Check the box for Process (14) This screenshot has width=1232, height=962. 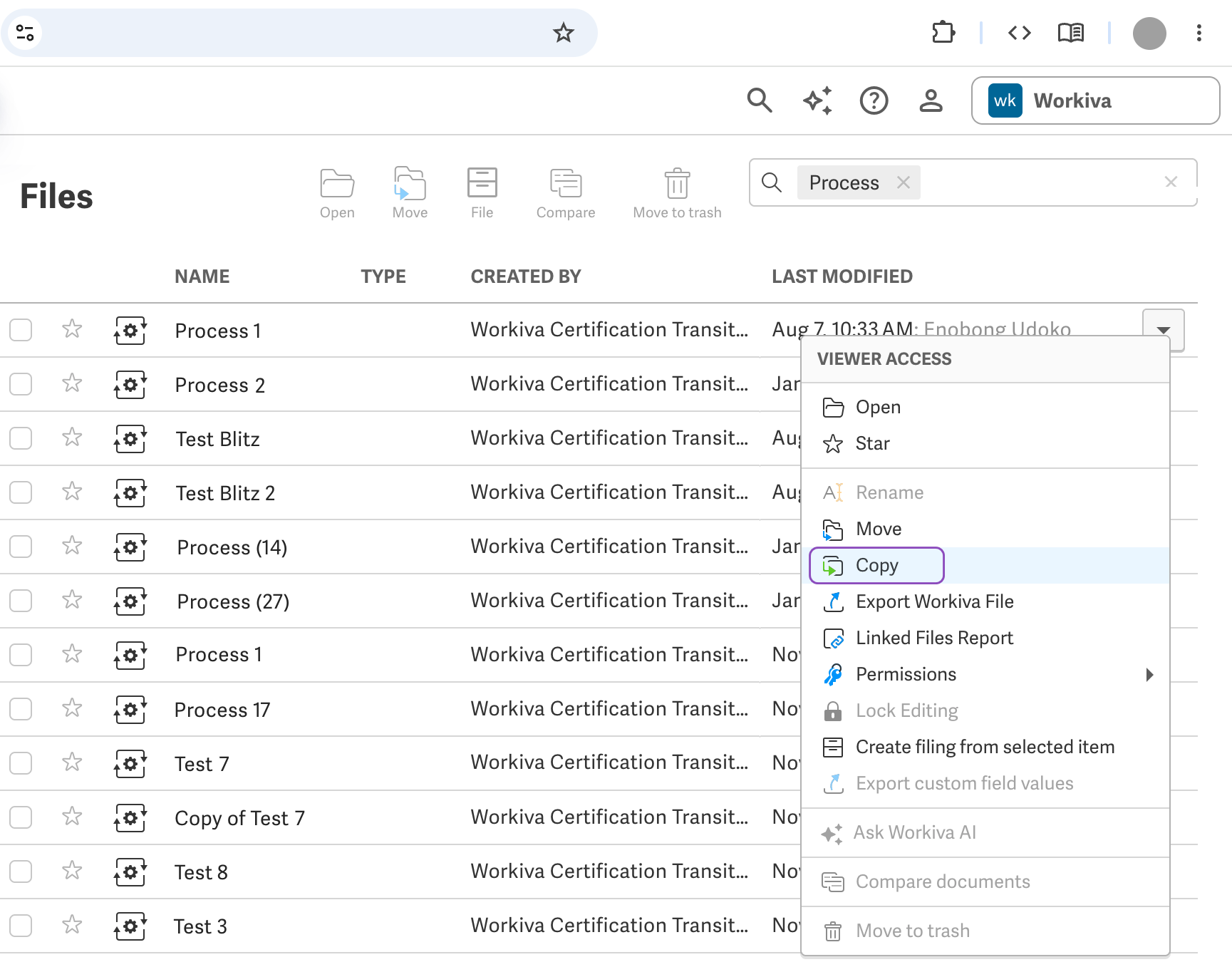(21, 547)
